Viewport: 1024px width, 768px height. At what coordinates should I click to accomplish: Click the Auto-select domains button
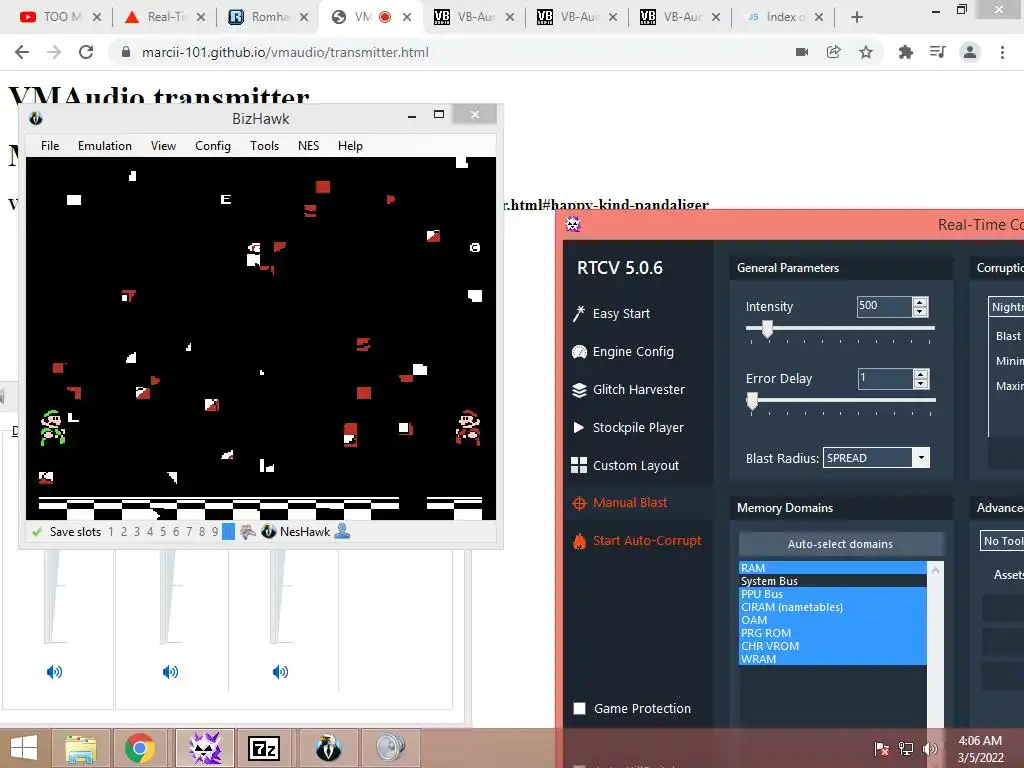click(840, 544)
